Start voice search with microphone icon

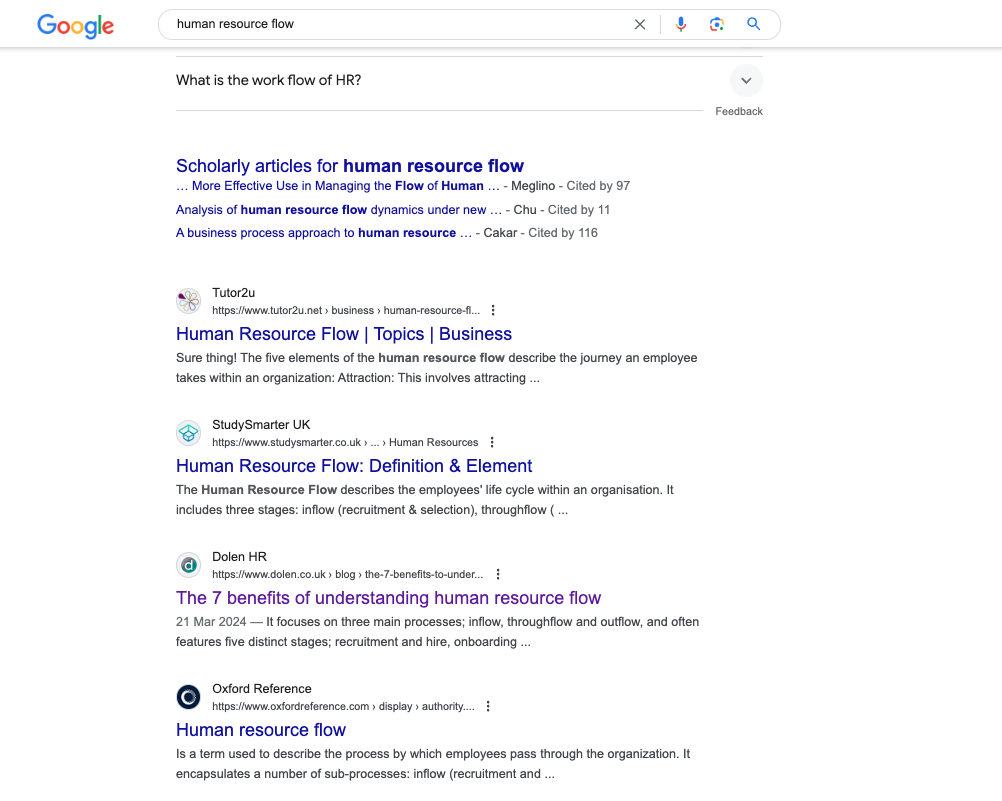click(x=681, y=24)
